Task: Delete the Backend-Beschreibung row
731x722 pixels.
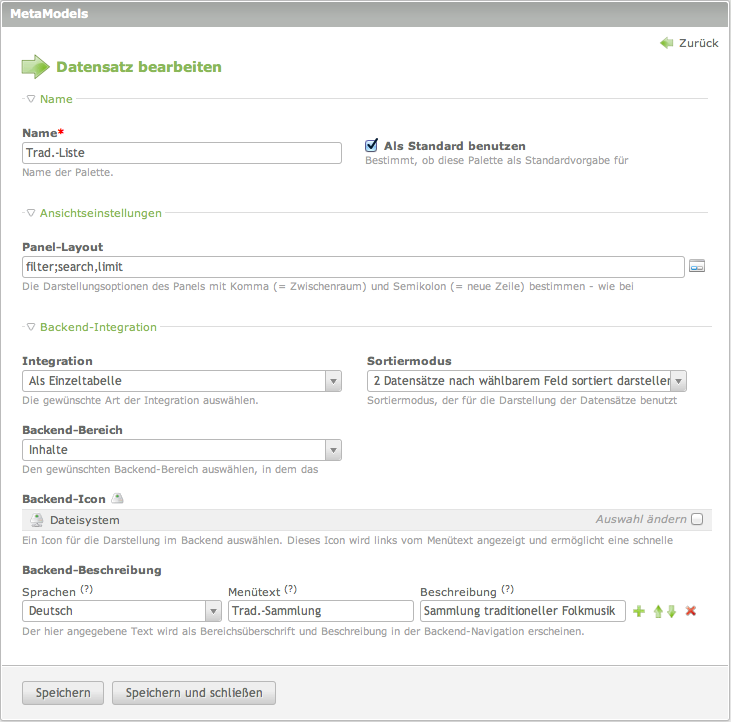Action: tap(690, 611)
